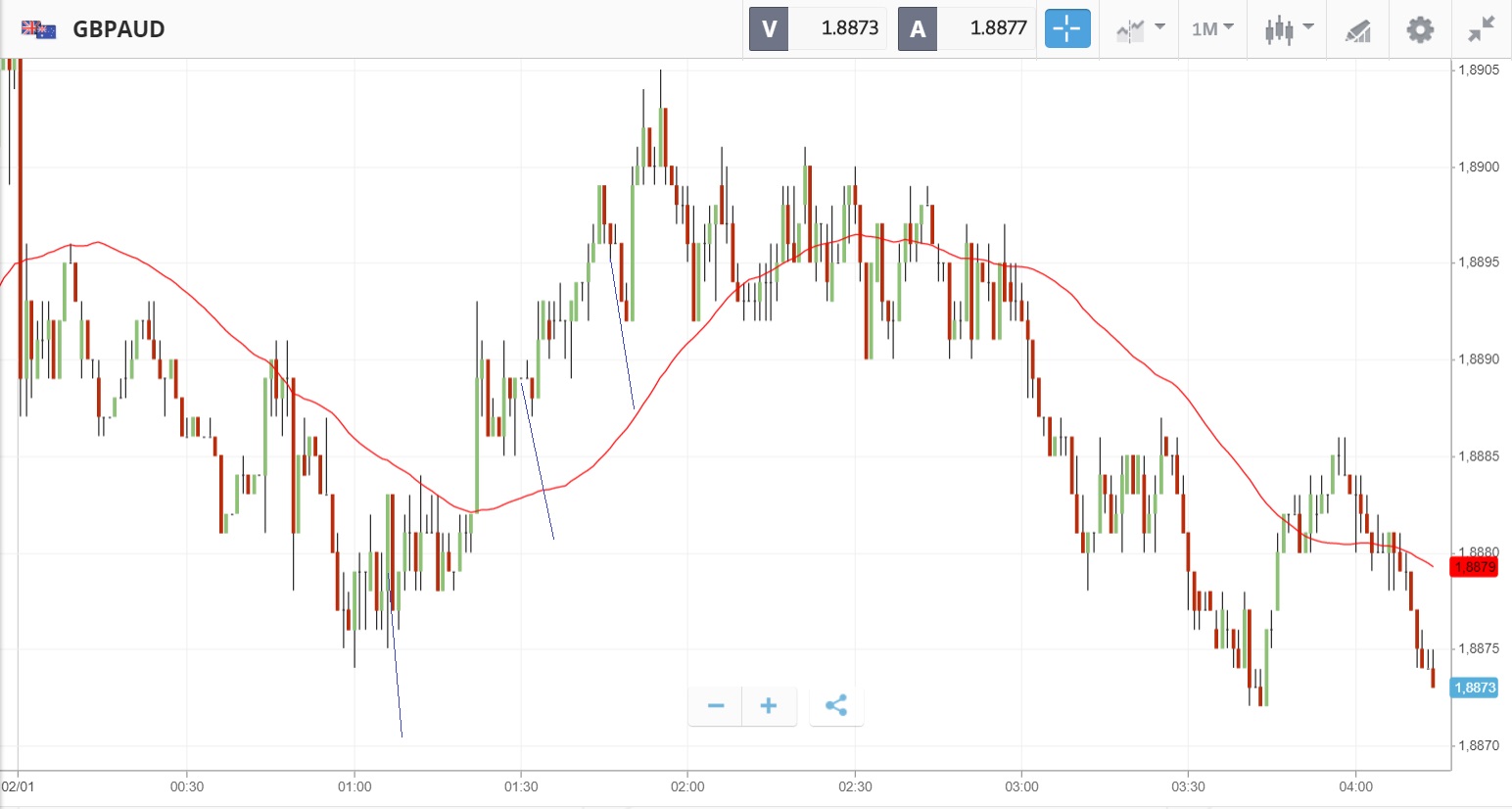Click the A buy button

tap(918, 28)
